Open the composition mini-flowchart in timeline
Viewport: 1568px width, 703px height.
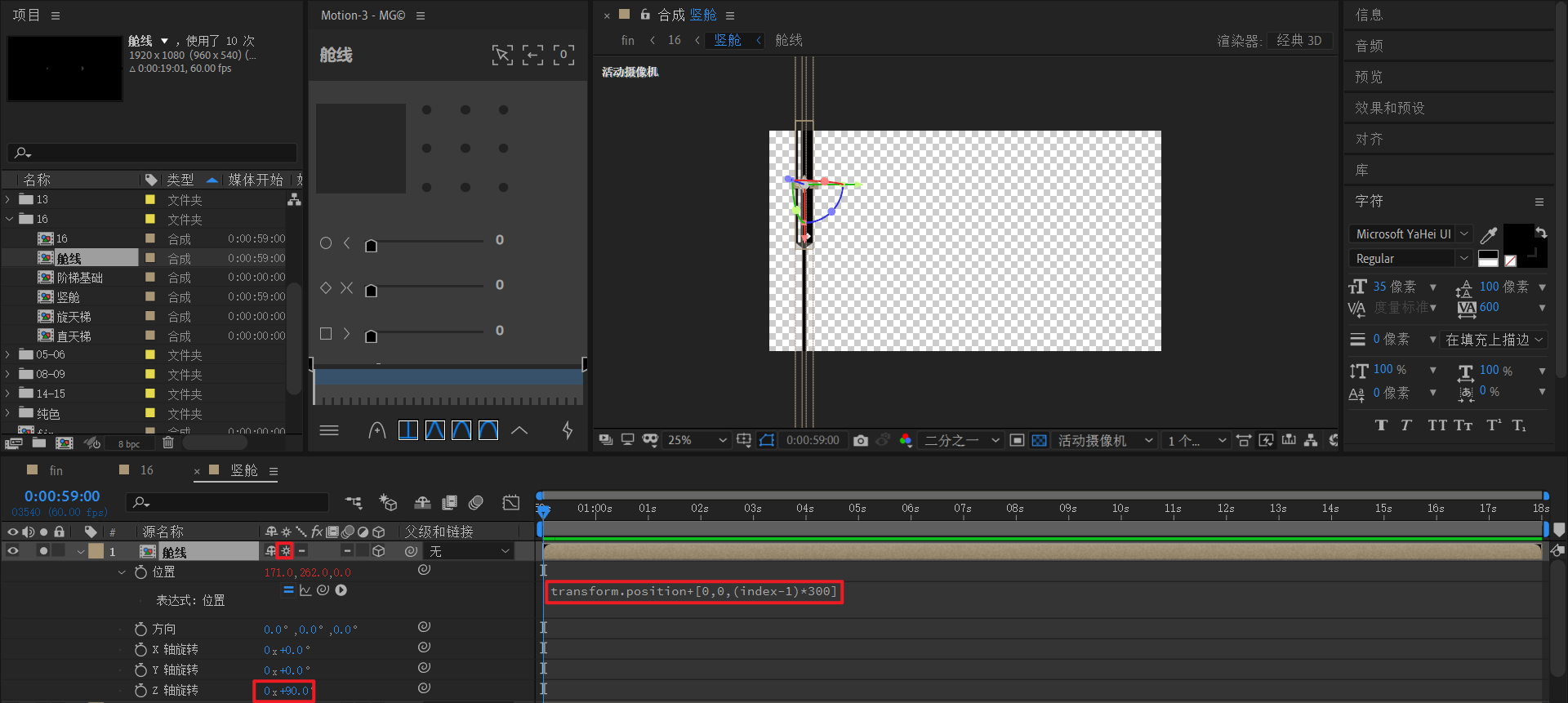click(x=354, y=503)
